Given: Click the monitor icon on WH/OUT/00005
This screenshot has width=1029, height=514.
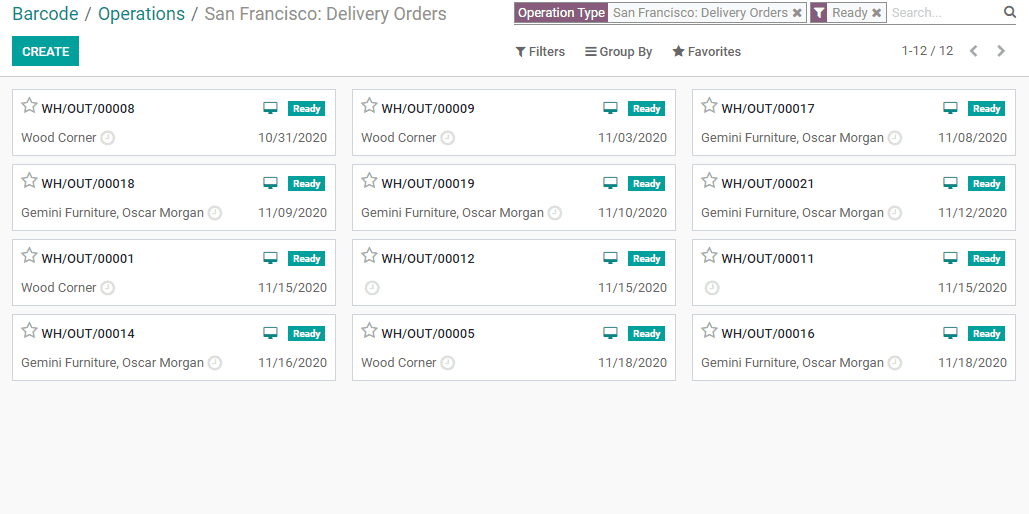Looking at the screenshot, I should tap(610, 333).
